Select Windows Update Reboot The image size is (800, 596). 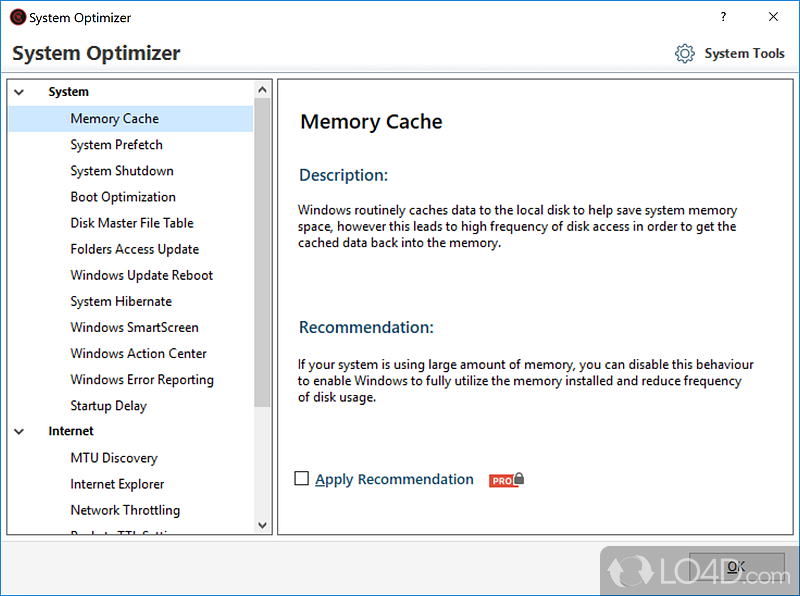pos(141,275)
